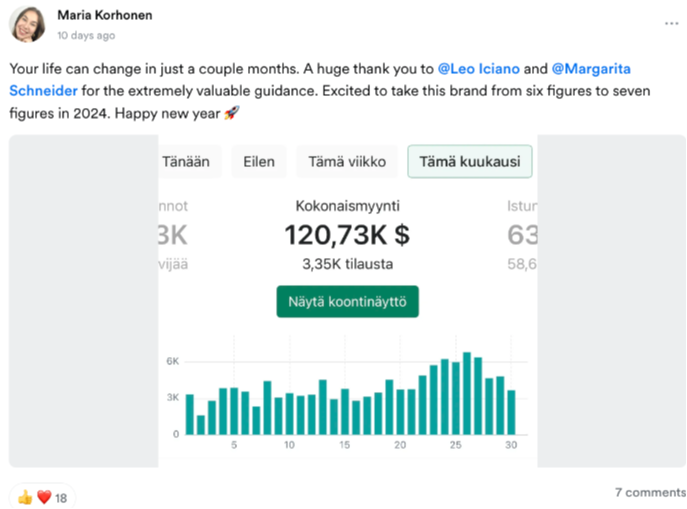Click the rocket emoji in post text
Viewport: 687px width, 509px height.
point(231,114)
